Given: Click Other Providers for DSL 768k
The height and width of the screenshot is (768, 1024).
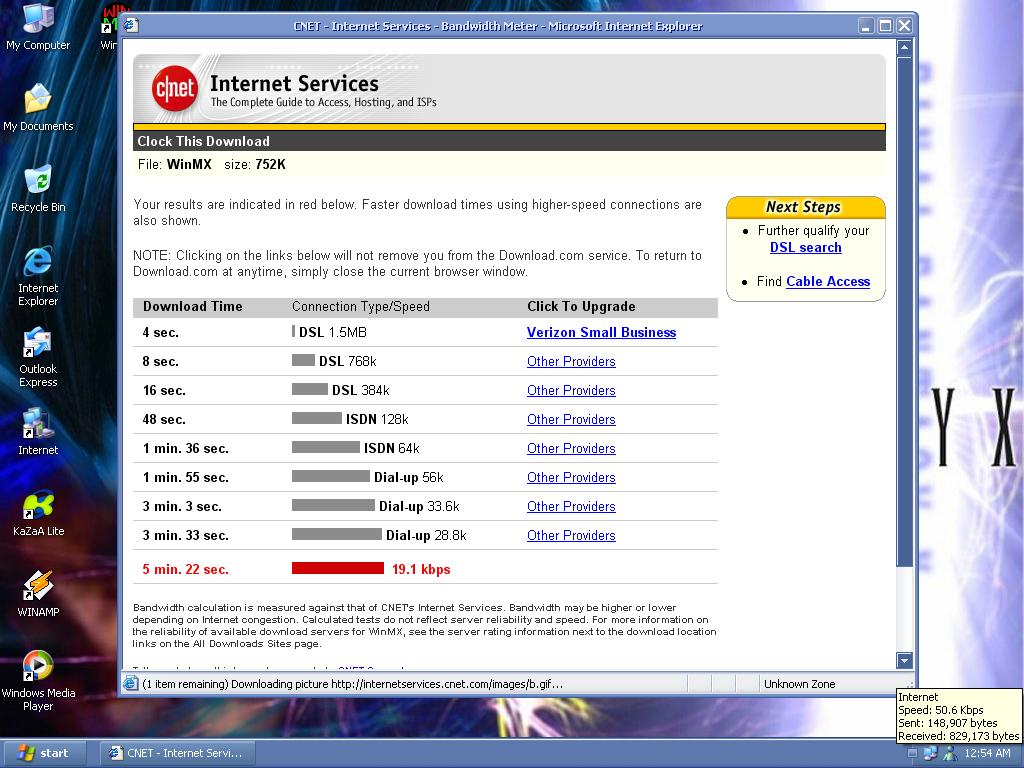Looking at the screenshot, I should (x=571, y=362).
